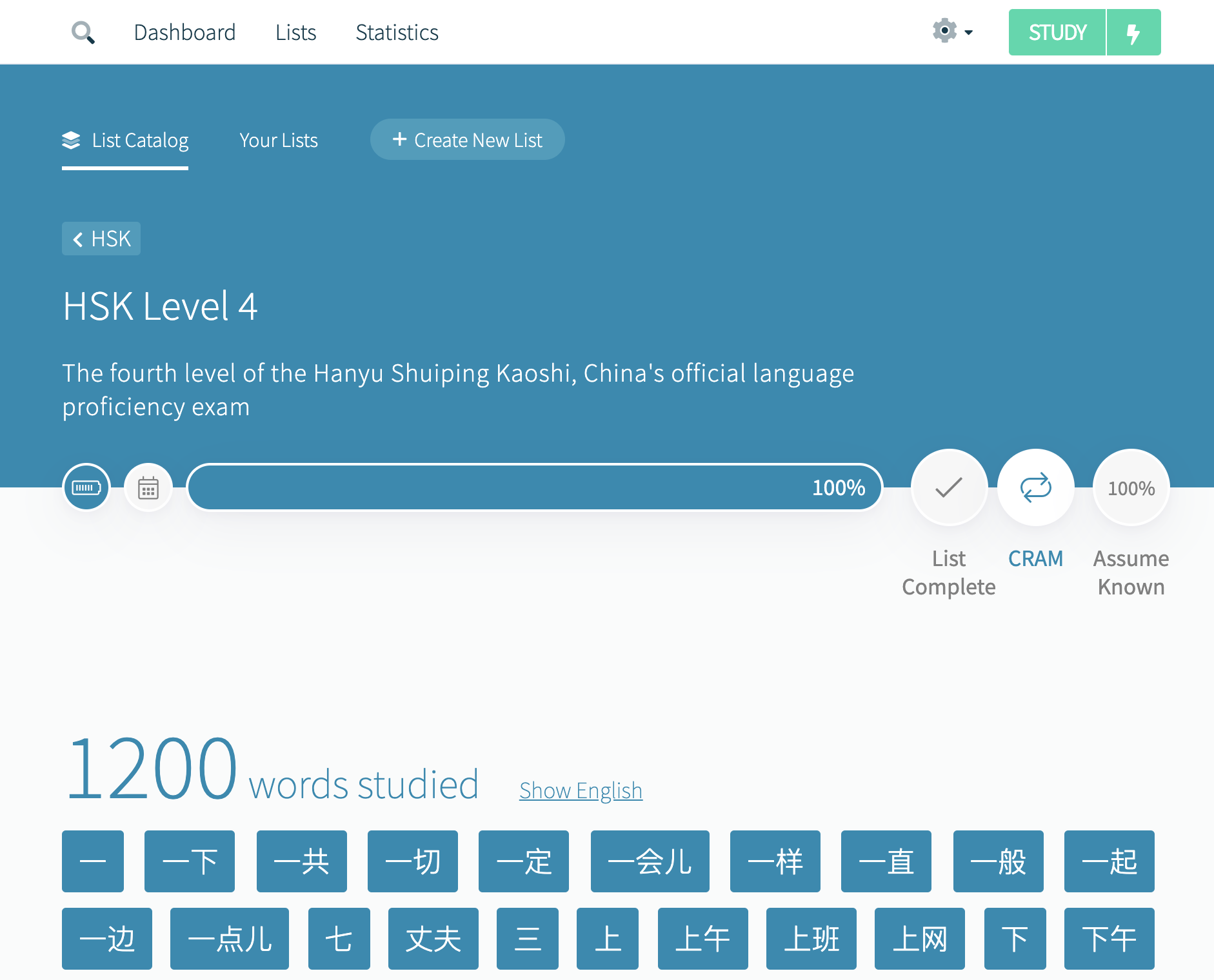Go to Dashboard

click(x=184, y=32)
